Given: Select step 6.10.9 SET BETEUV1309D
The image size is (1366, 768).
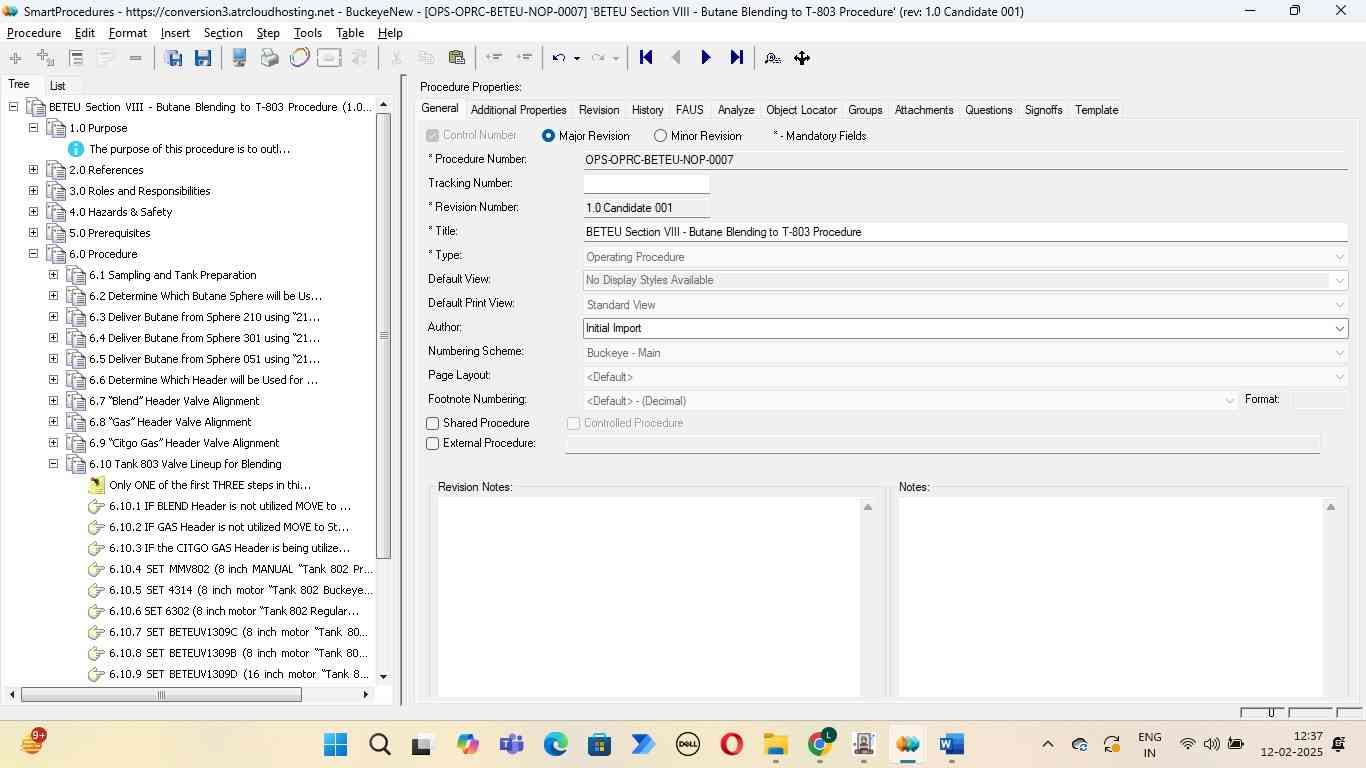Looking at the screenshot, I should (x=238, y=674).
